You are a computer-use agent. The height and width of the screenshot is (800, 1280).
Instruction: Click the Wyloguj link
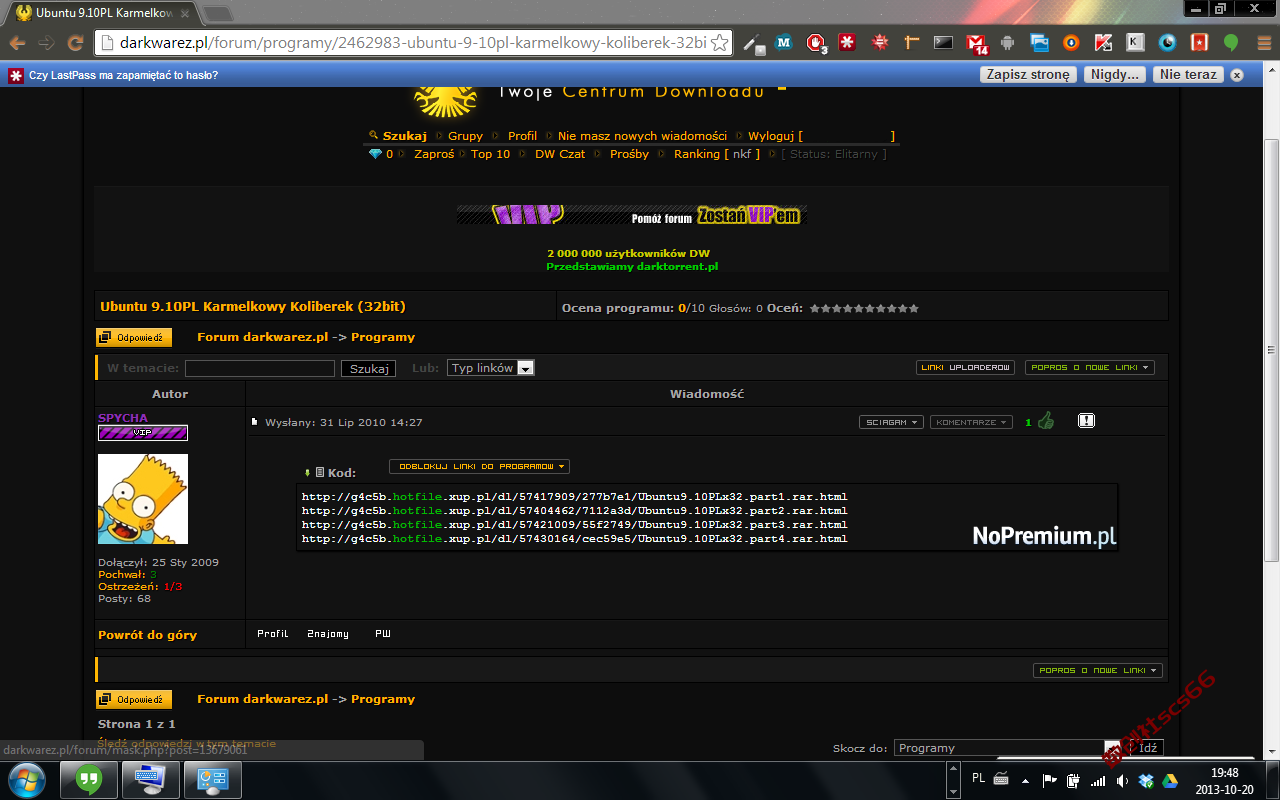[x=772, y=136]
